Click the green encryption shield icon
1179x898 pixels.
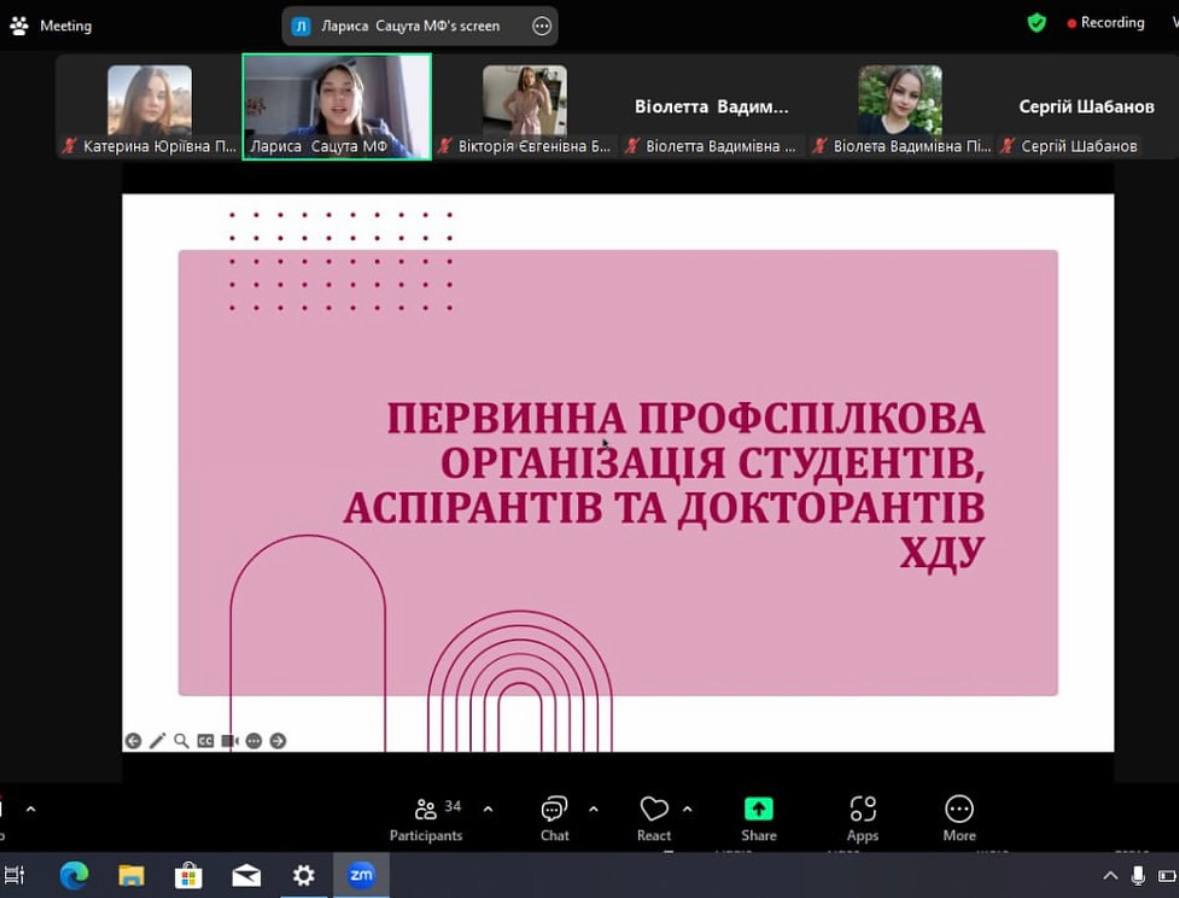(x=1037, y=23)
